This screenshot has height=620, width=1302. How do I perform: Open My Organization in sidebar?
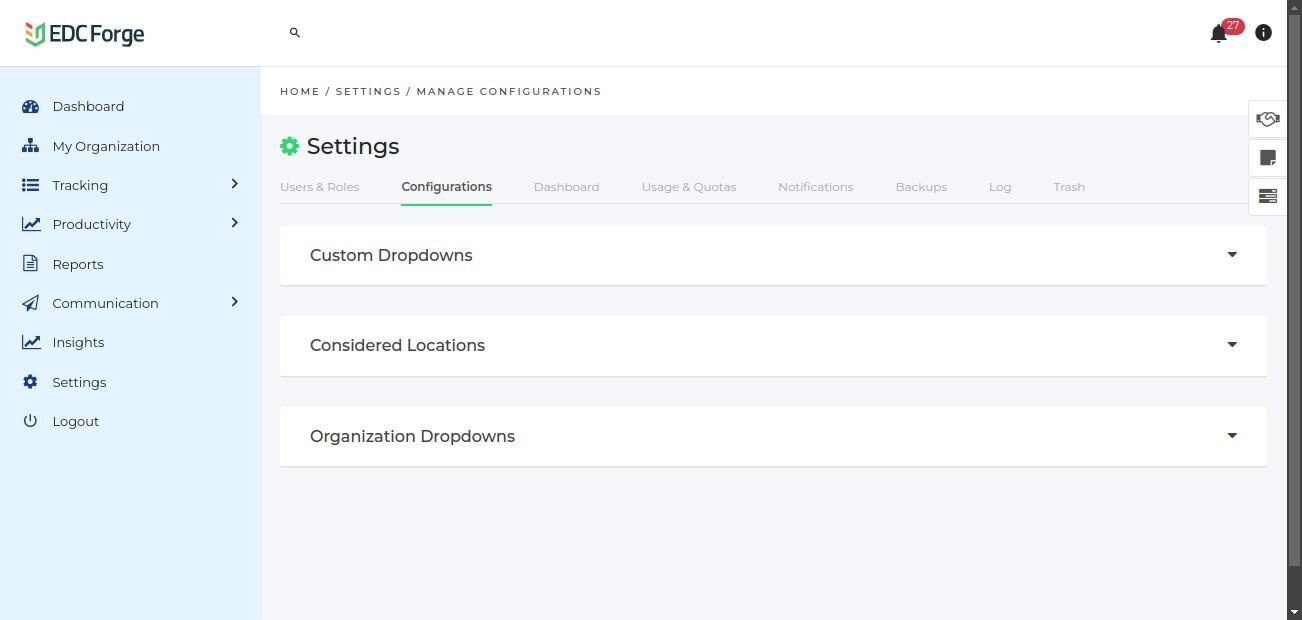pos(106,146)
